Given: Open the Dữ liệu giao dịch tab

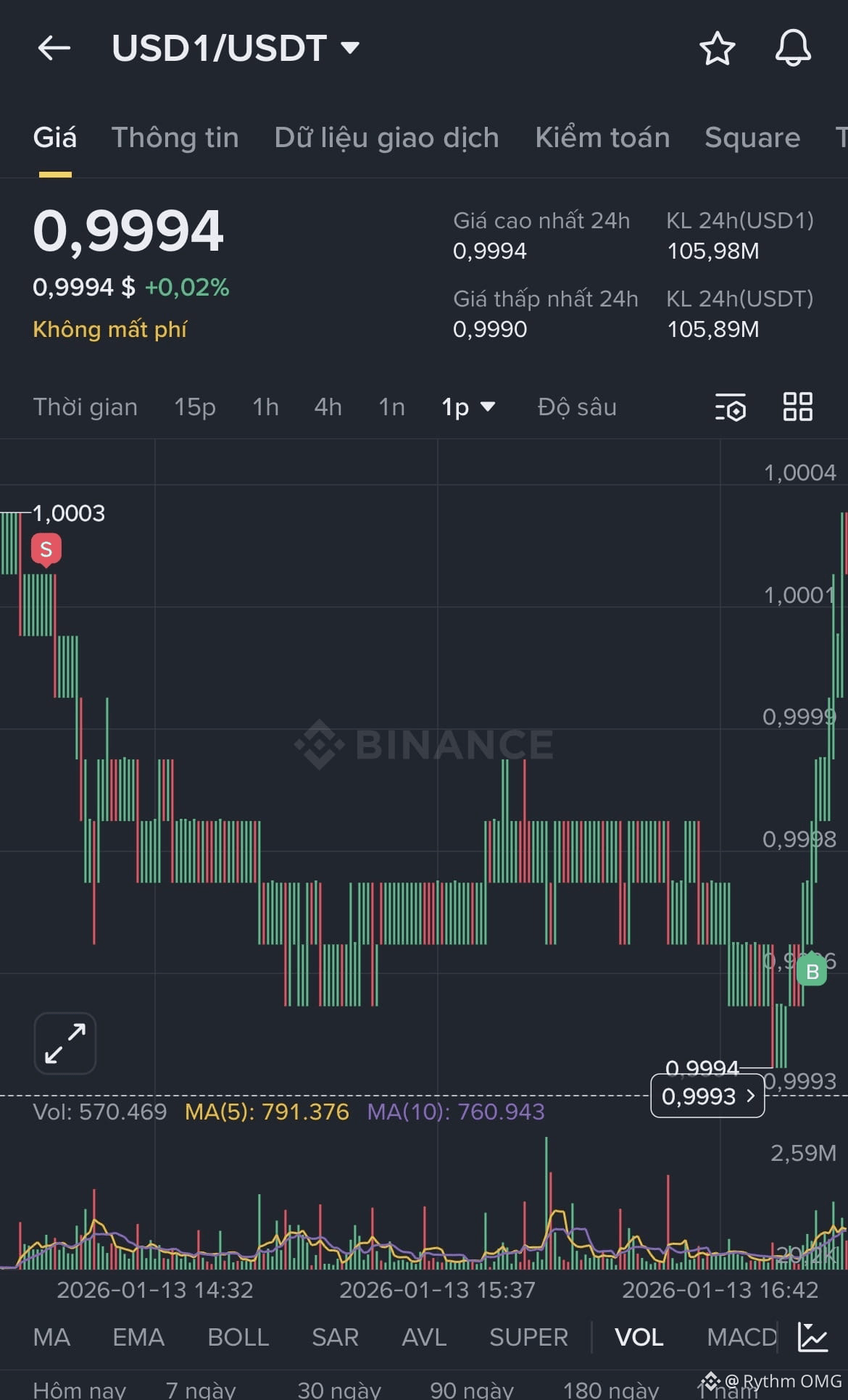Looking at the screenshot, I should [386, 138].
